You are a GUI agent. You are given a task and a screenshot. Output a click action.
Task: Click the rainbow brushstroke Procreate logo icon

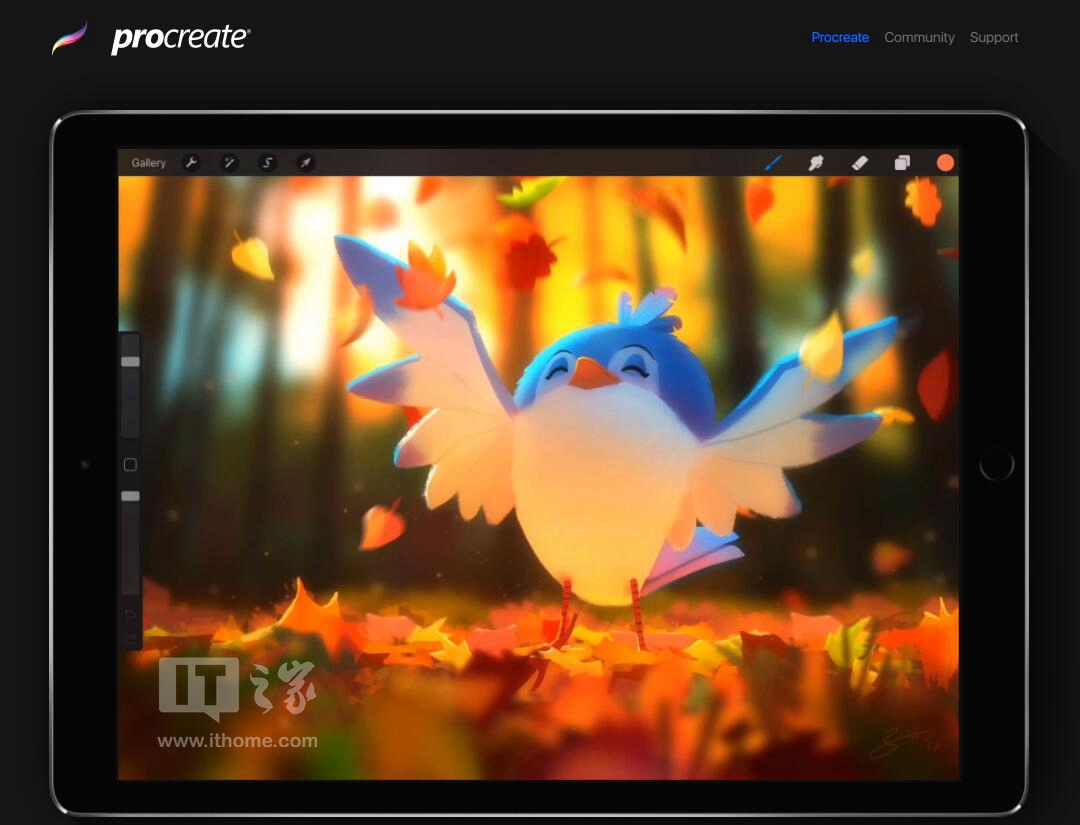tap(70, 38)
